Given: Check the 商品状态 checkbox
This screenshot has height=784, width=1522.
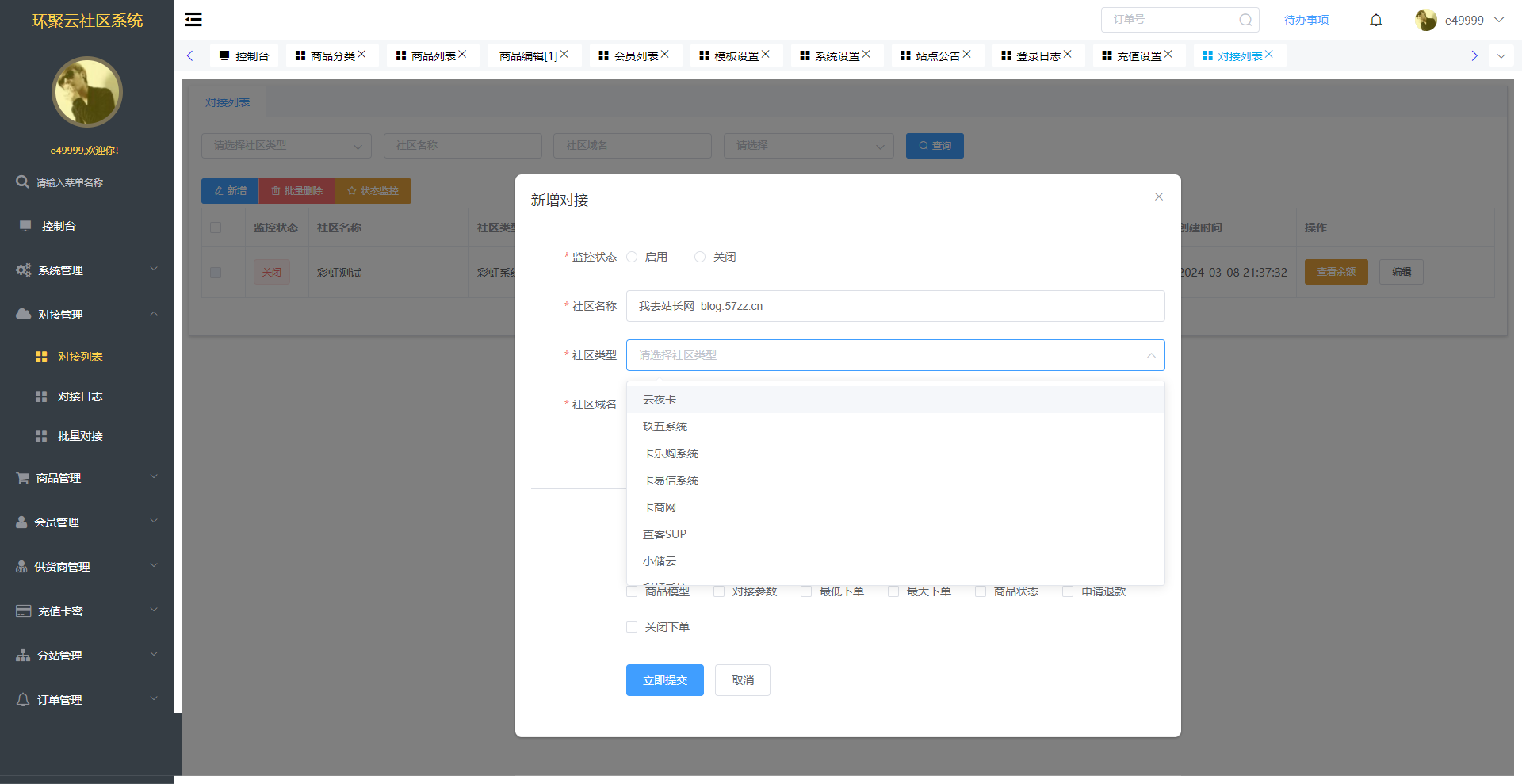Looking at the screenshot, I should coord(981,591).
